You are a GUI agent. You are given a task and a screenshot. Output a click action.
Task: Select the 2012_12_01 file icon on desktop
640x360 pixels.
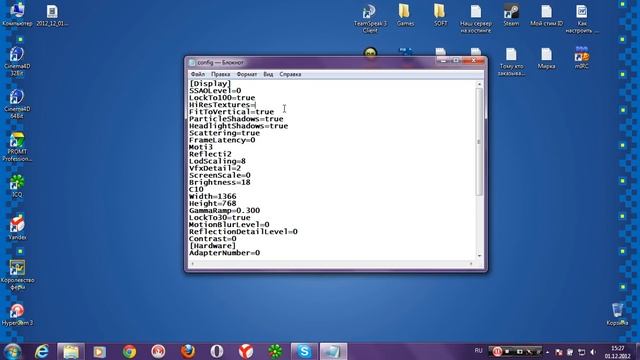tap(52, 16)
